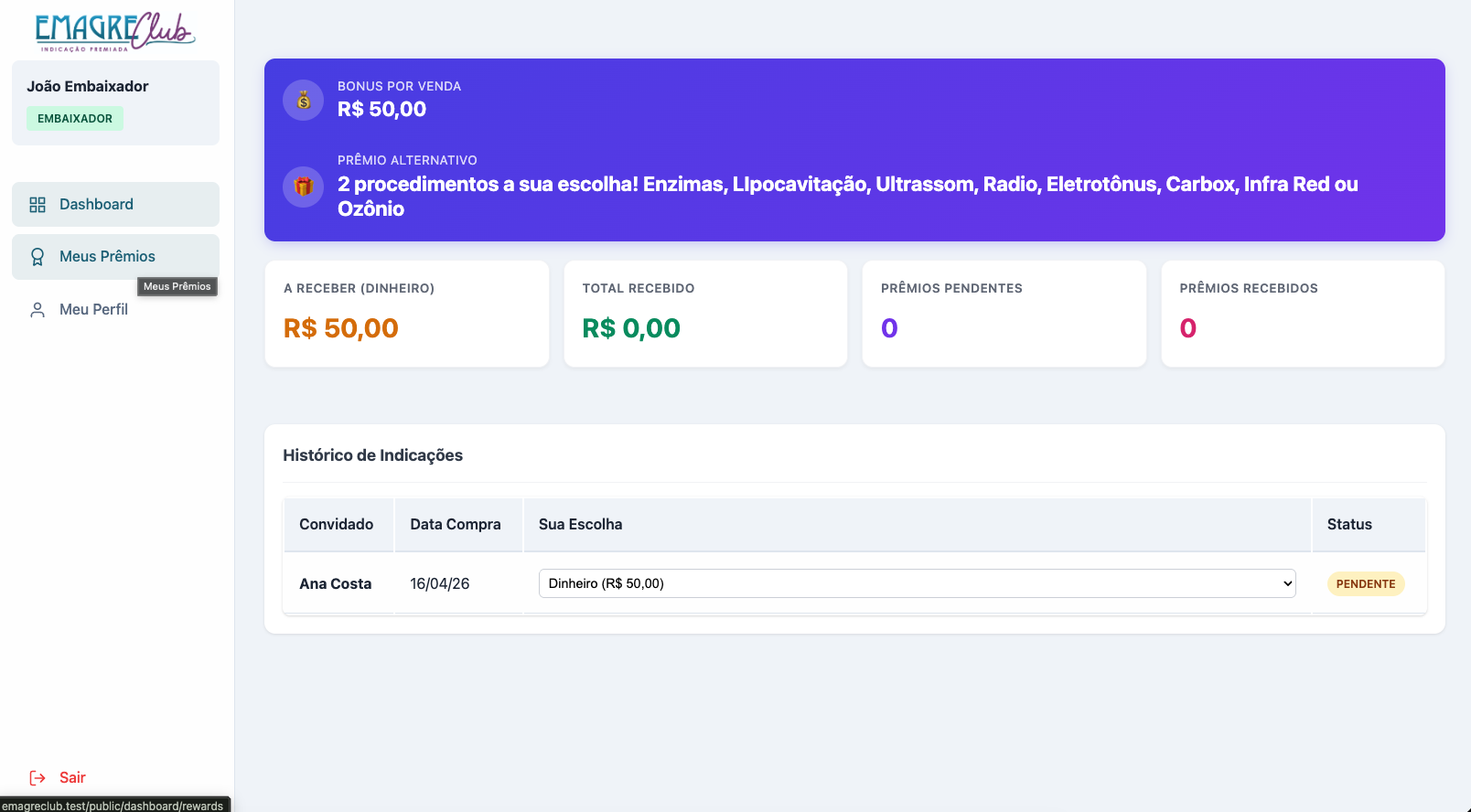This screenshot has height=812, width=1471.
Task: Select the Total Recebido card
Action: pos(705,314)
